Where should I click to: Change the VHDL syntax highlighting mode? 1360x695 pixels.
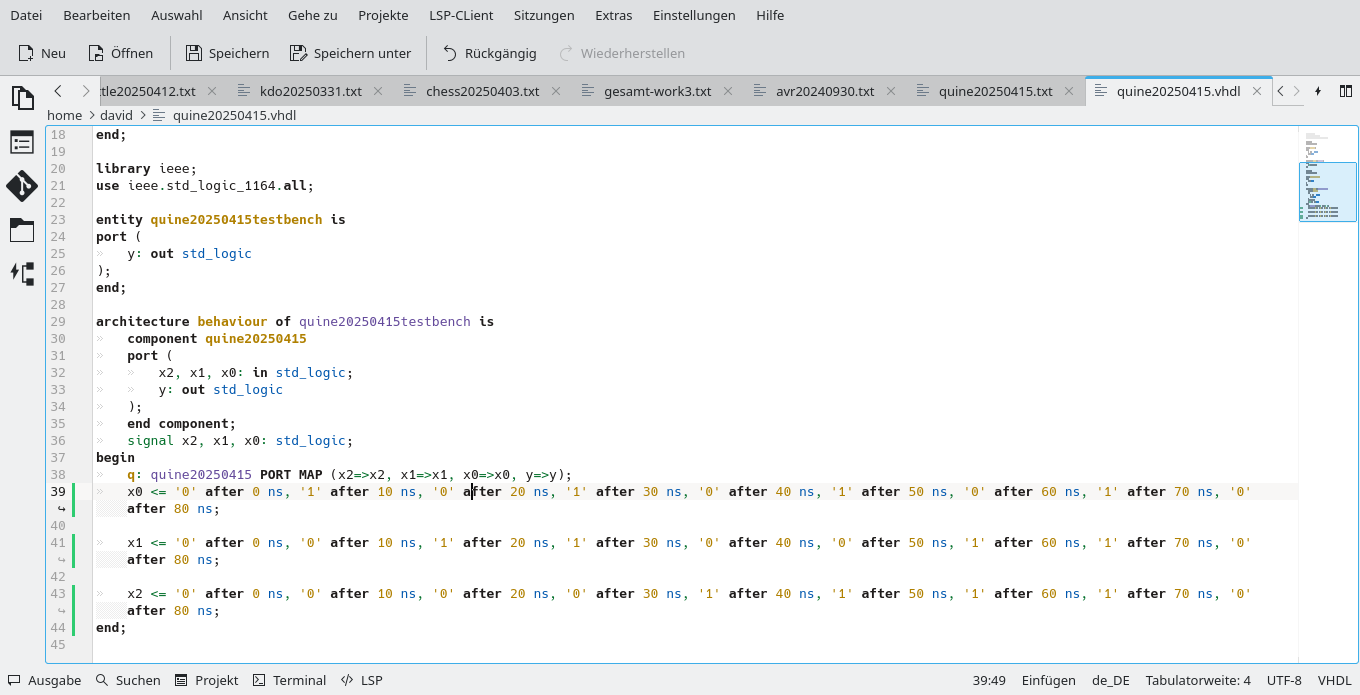point(1334,680)
